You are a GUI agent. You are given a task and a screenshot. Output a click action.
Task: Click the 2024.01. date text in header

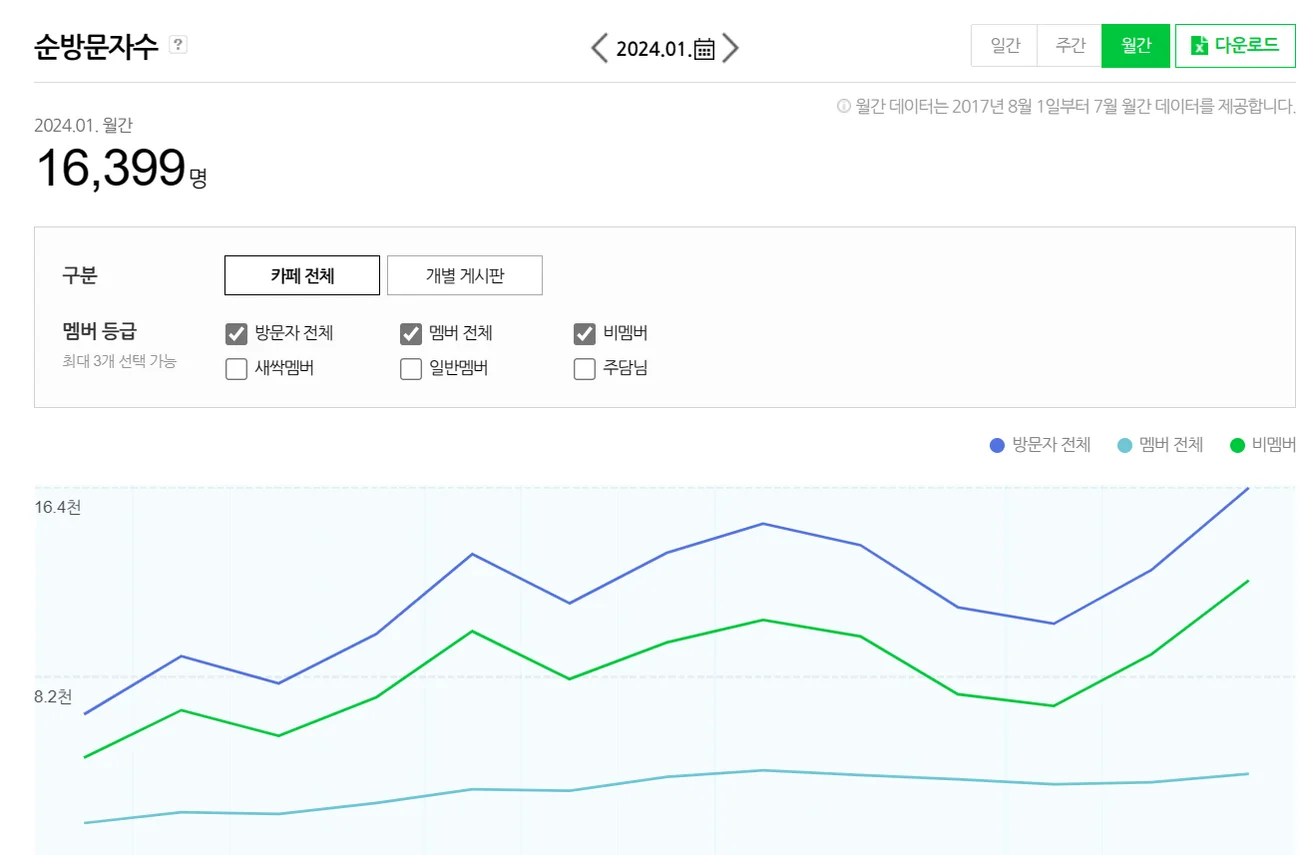654,49
